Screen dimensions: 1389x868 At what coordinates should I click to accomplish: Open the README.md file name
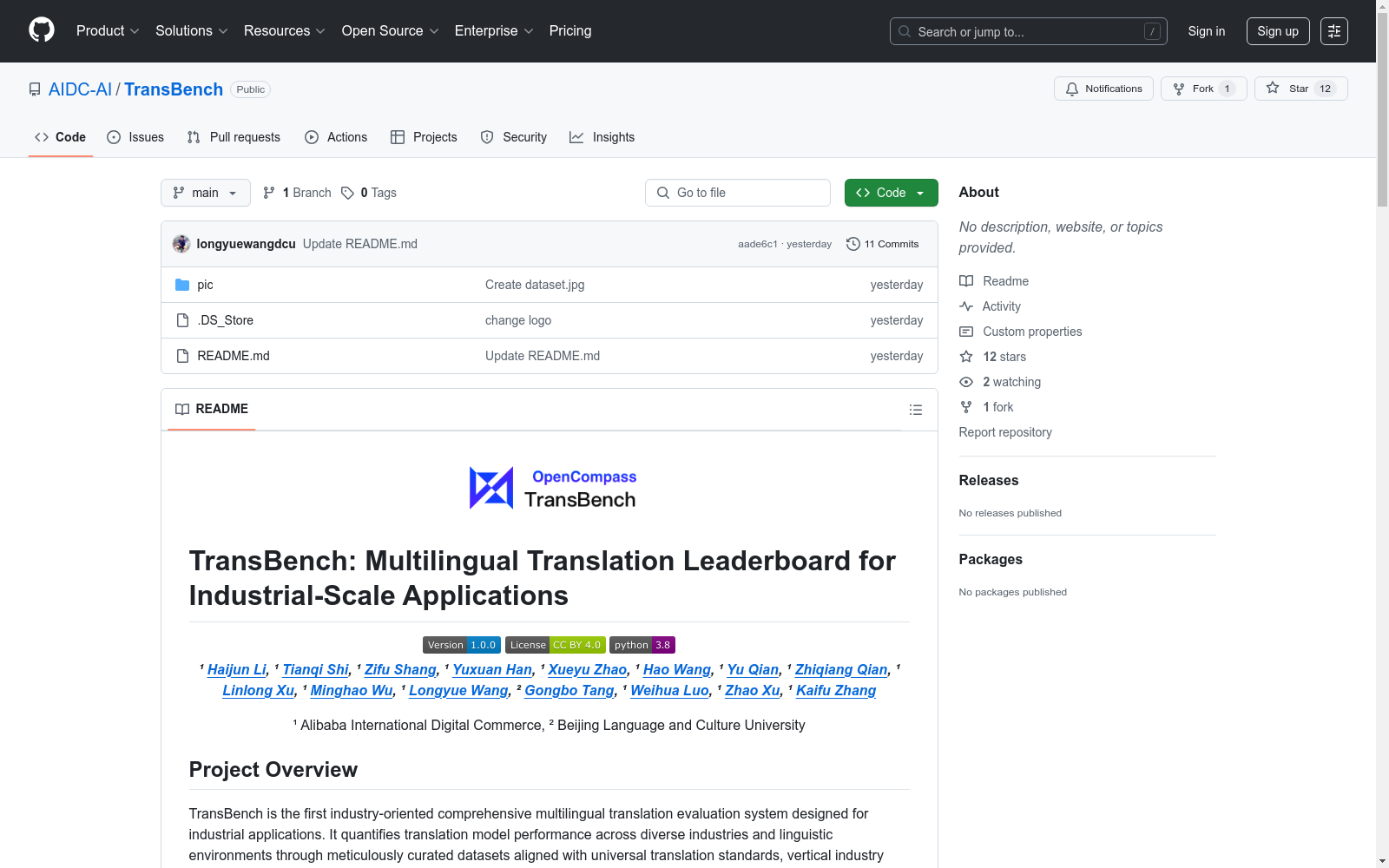click(234, 356)
